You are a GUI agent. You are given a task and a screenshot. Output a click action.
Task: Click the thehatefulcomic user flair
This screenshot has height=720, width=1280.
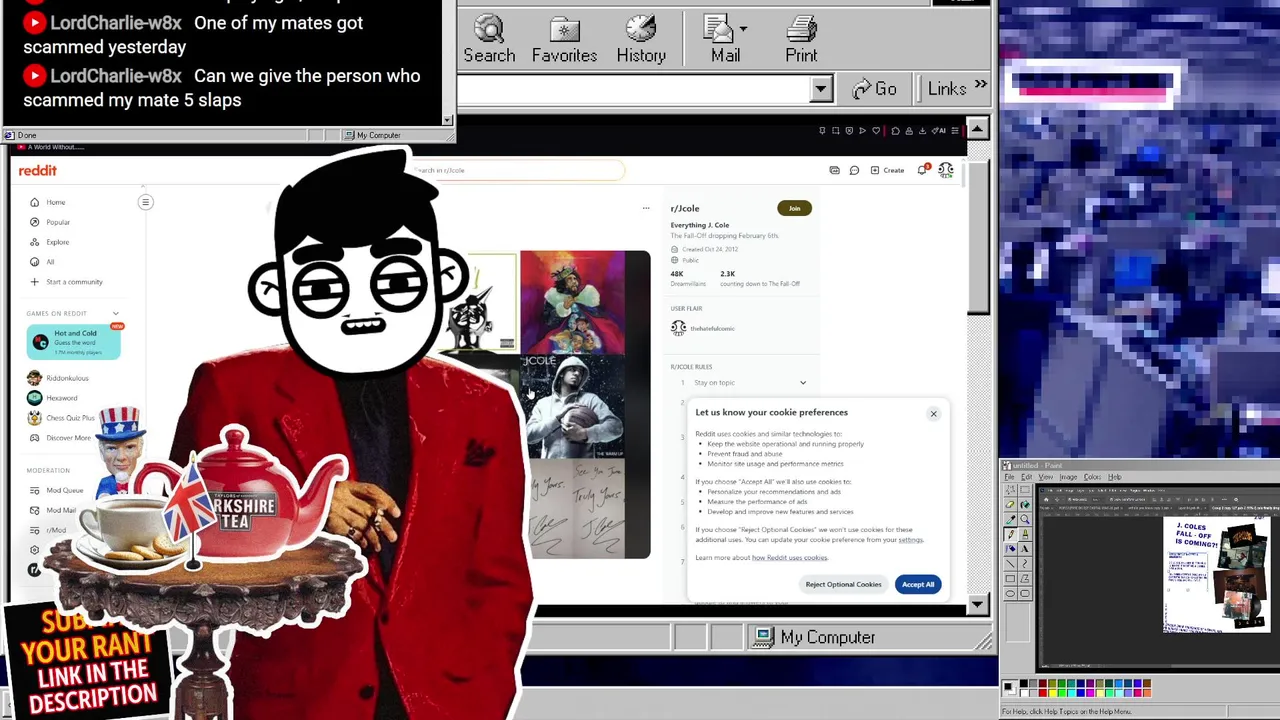704,328
